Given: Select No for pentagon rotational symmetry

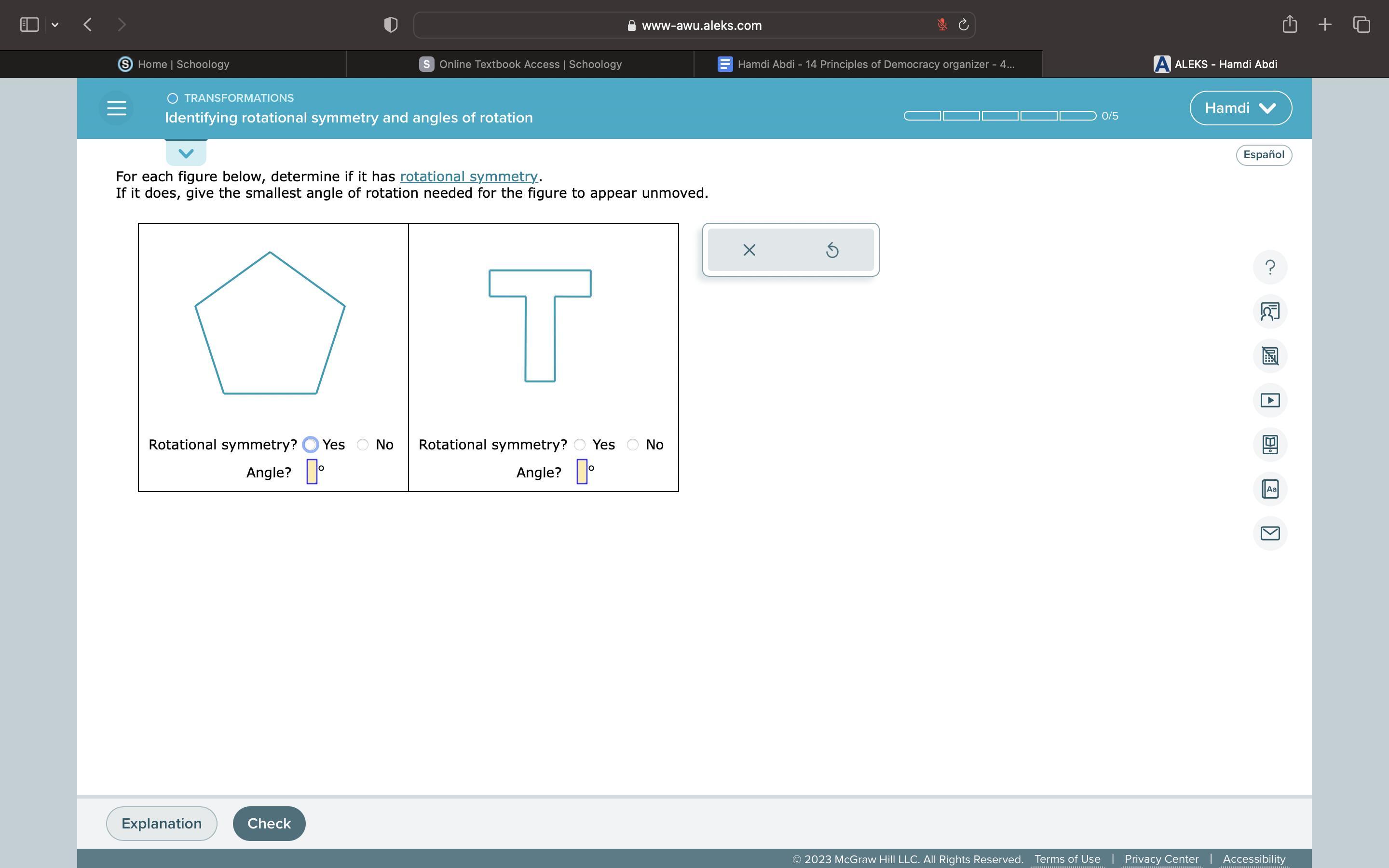Looking at the screenshot, I should (x=363, y=445).
